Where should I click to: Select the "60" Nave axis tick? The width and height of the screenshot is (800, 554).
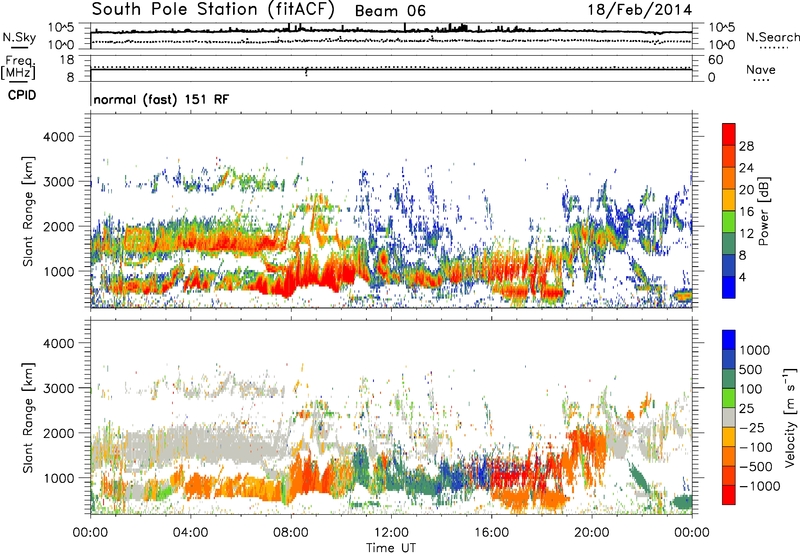715,60
